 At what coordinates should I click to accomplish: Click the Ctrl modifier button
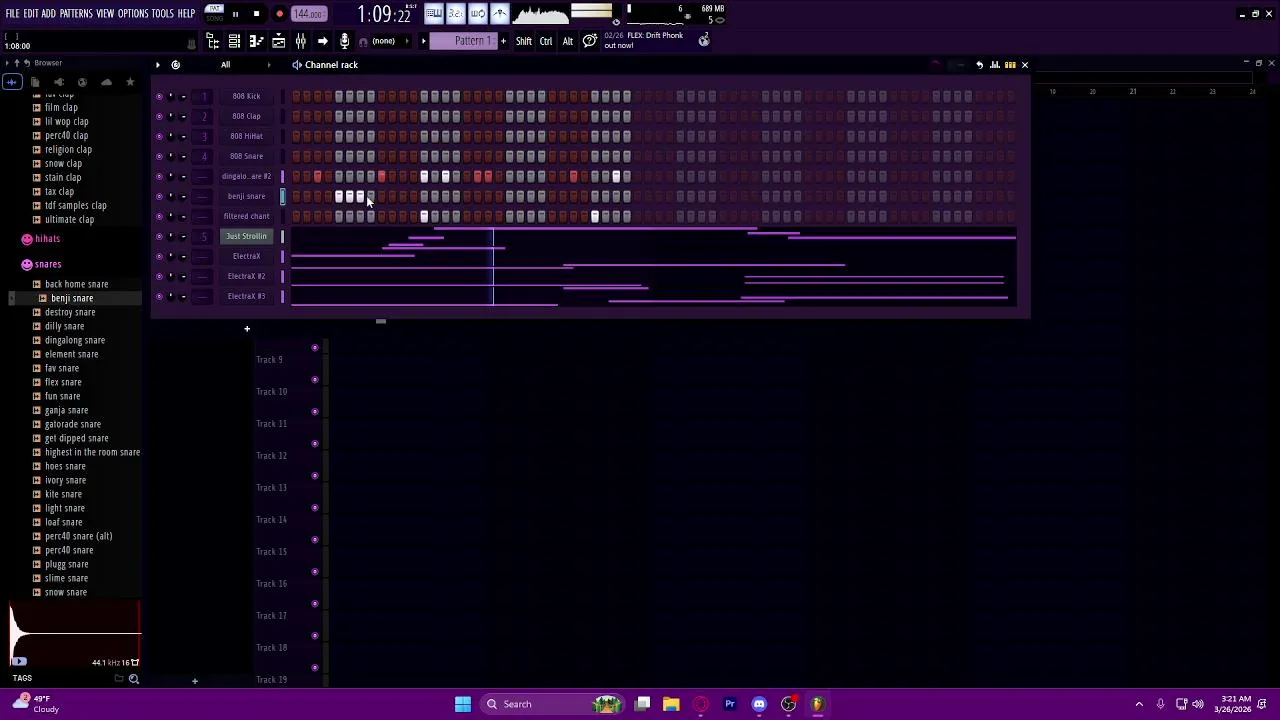(x=546, y=41)
